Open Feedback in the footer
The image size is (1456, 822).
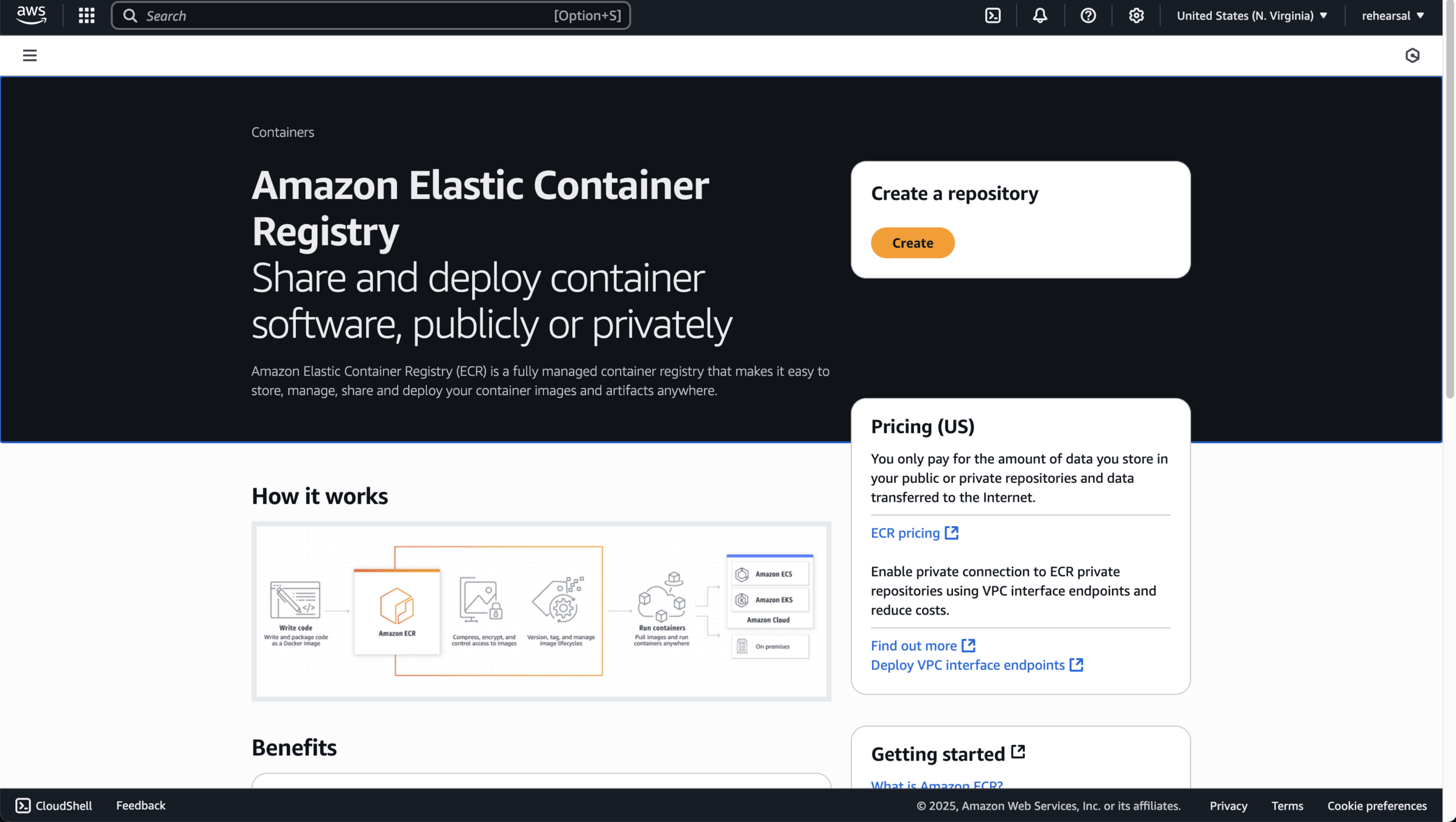tap(141, 806)
